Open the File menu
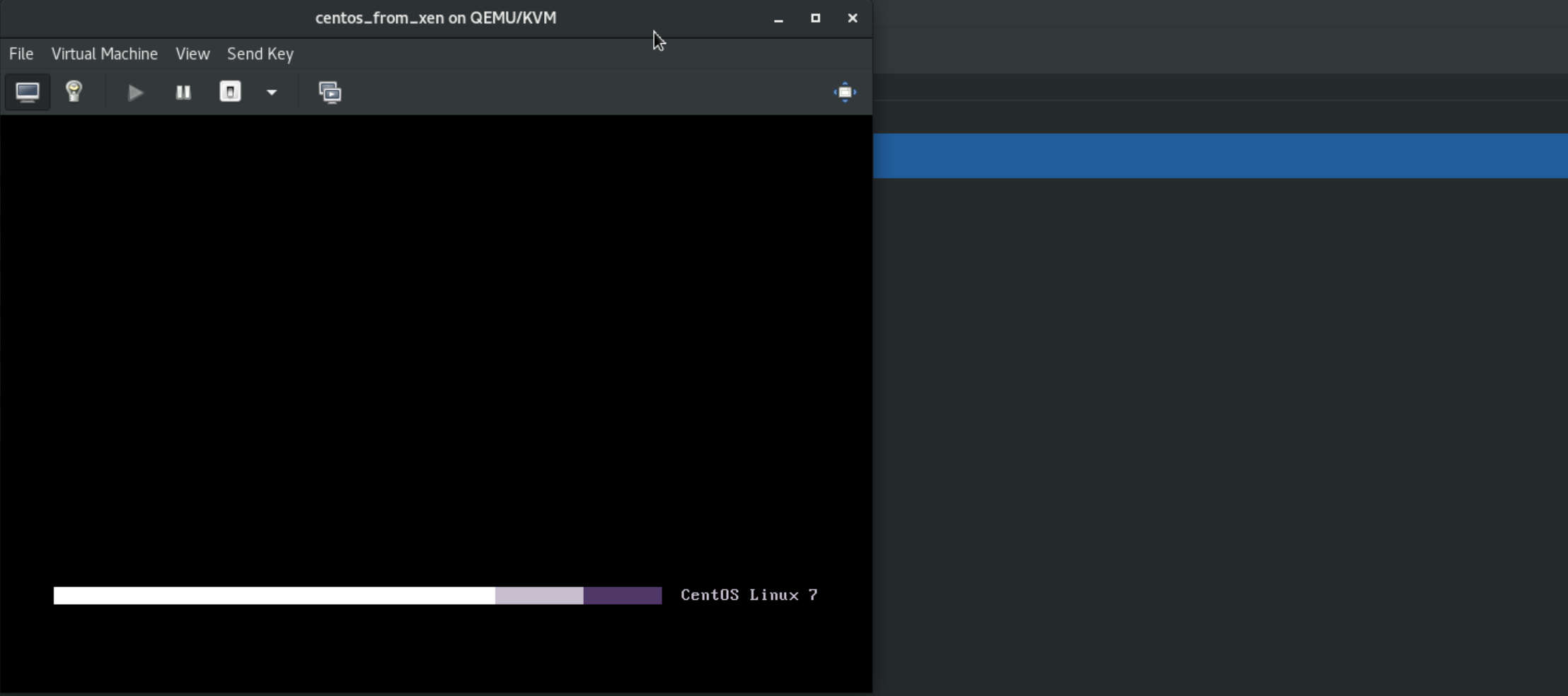This screenshot has height=696, width=1568. pos(21,54)
